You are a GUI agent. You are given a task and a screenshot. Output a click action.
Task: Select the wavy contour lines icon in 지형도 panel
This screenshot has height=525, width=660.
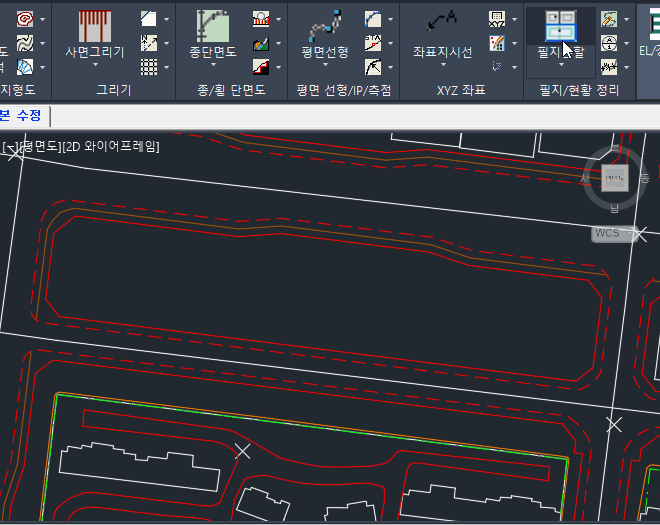tap(25, 43)
